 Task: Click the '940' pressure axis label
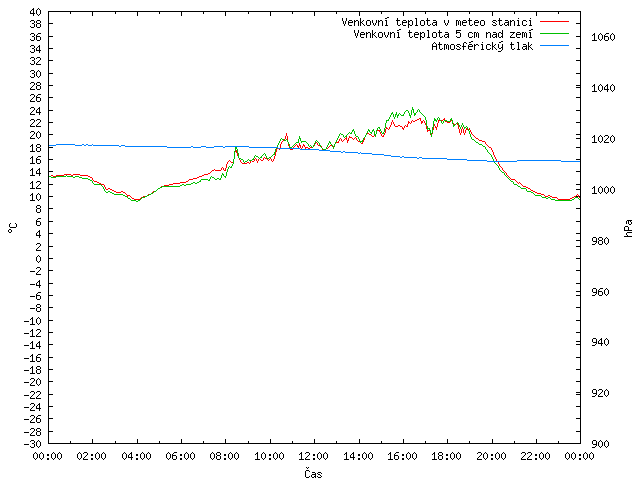pyautogui.click(x=600, y=342)
